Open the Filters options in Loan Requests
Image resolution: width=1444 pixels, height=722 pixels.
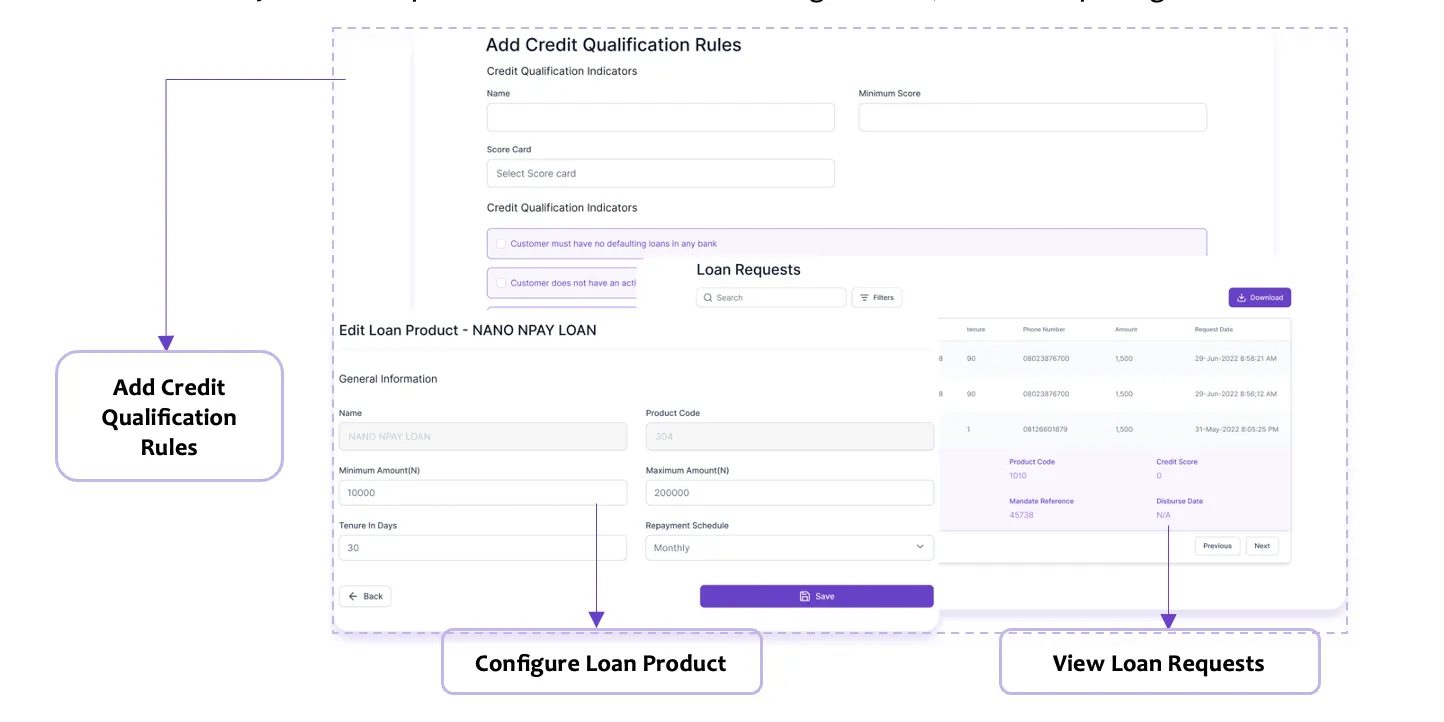click(x=877, y=297)
